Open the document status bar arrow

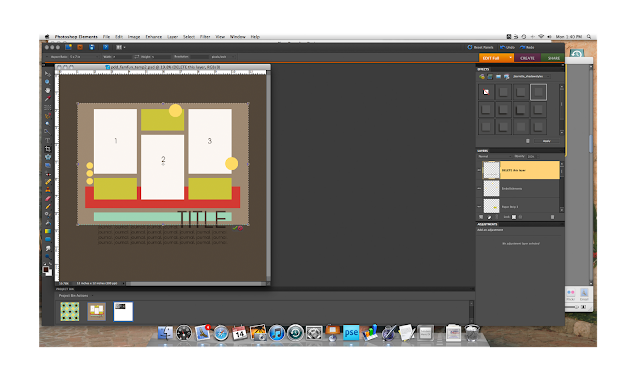[123, 283]
